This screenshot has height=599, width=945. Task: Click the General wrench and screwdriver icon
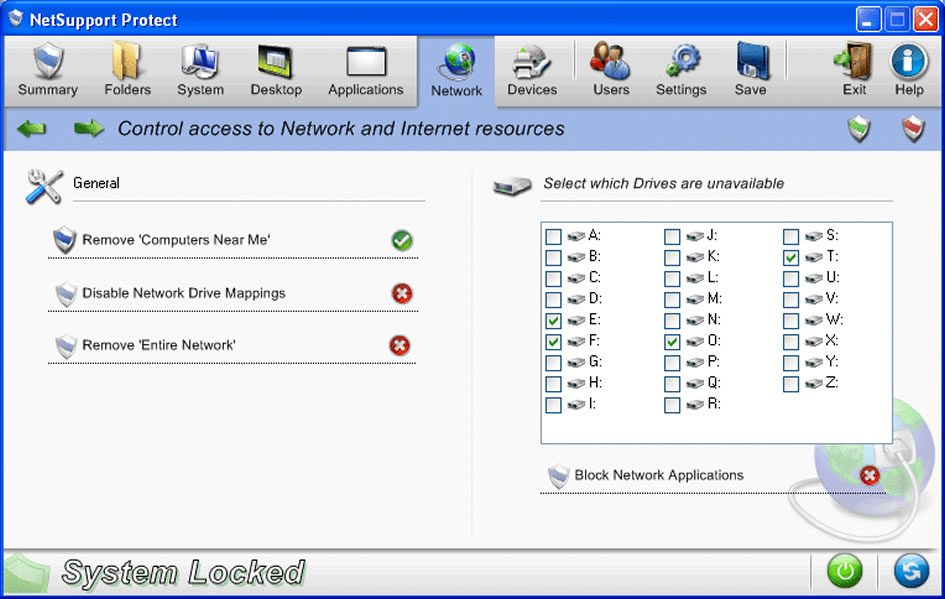(x=44, y=186)
